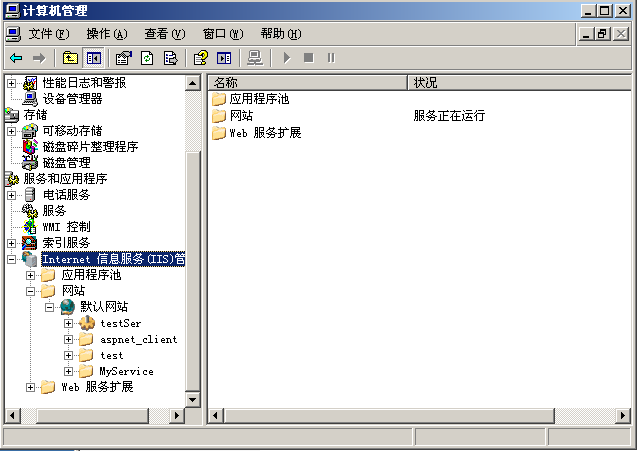Select 设备管理器 in the tree

click(x=72, y=99)
